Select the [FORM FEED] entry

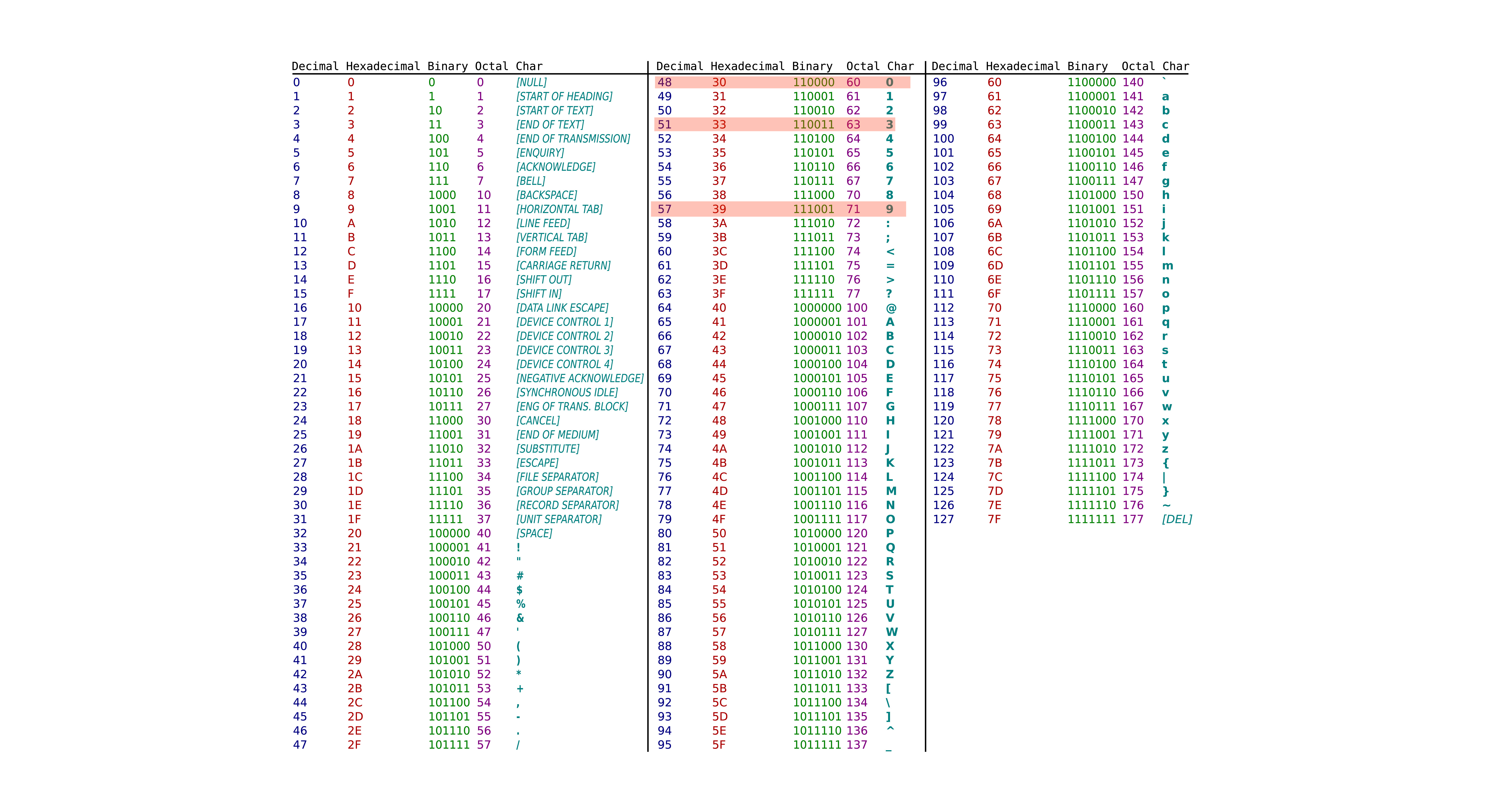(546, 251)
